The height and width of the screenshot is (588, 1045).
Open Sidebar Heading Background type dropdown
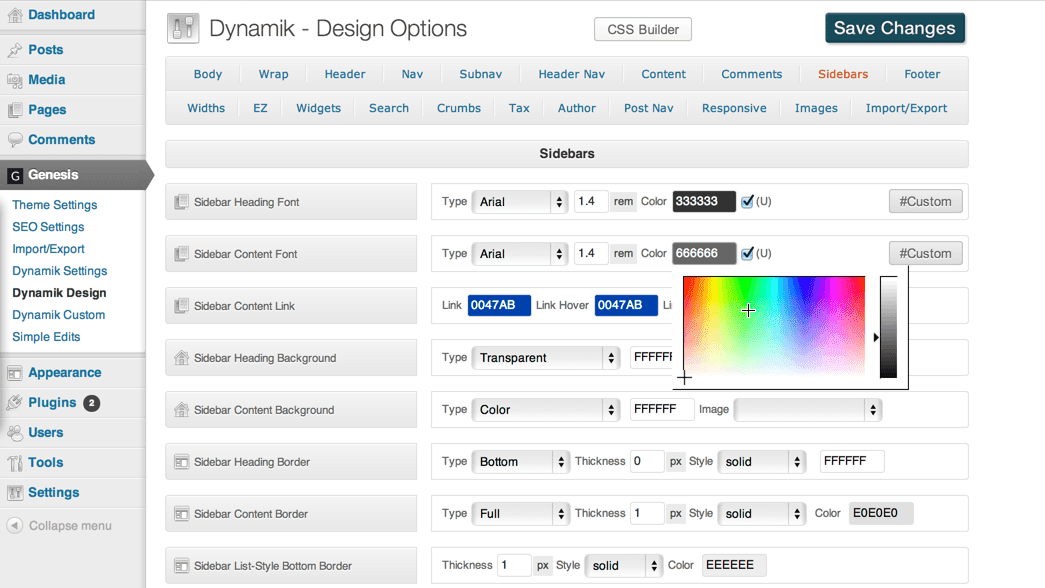(x=545, y=358)
